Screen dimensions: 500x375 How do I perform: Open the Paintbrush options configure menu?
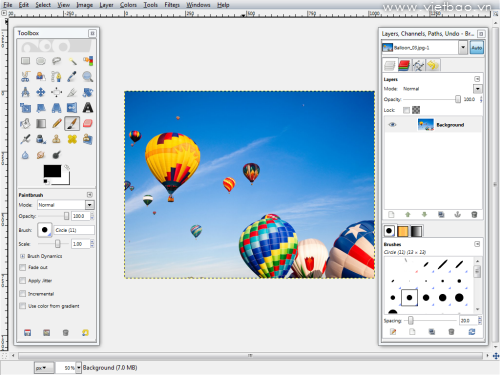(x=90, y=195)
